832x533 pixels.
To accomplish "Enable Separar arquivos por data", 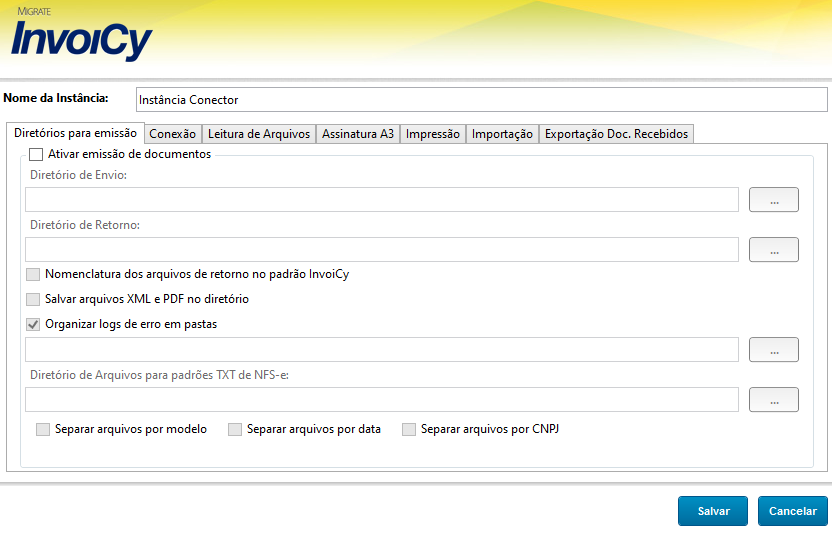I will (235, 430).
